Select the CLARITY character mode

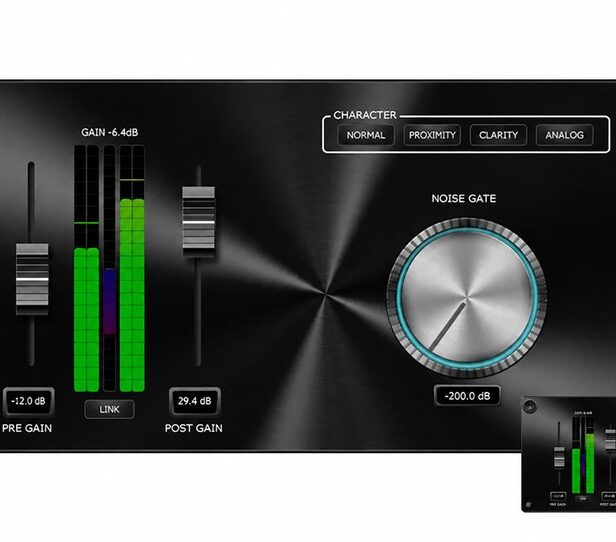click(498, 135)
